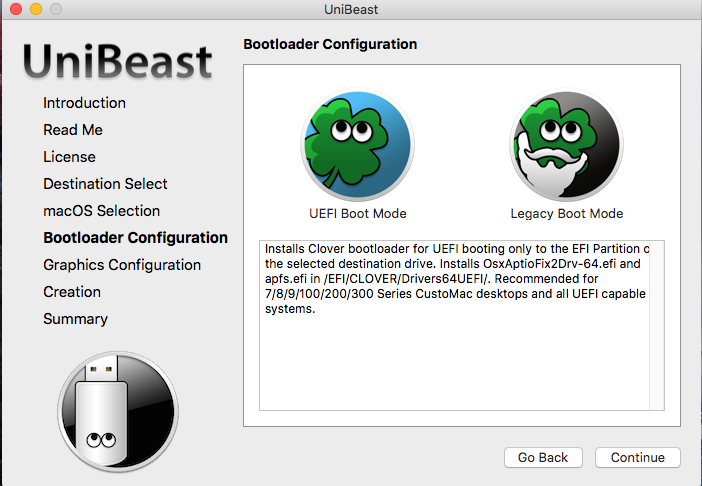Click the UniBeast USB drive logo
Image resolution: width=702 pixels, height=486 pixels.
[x=118, y=412]
